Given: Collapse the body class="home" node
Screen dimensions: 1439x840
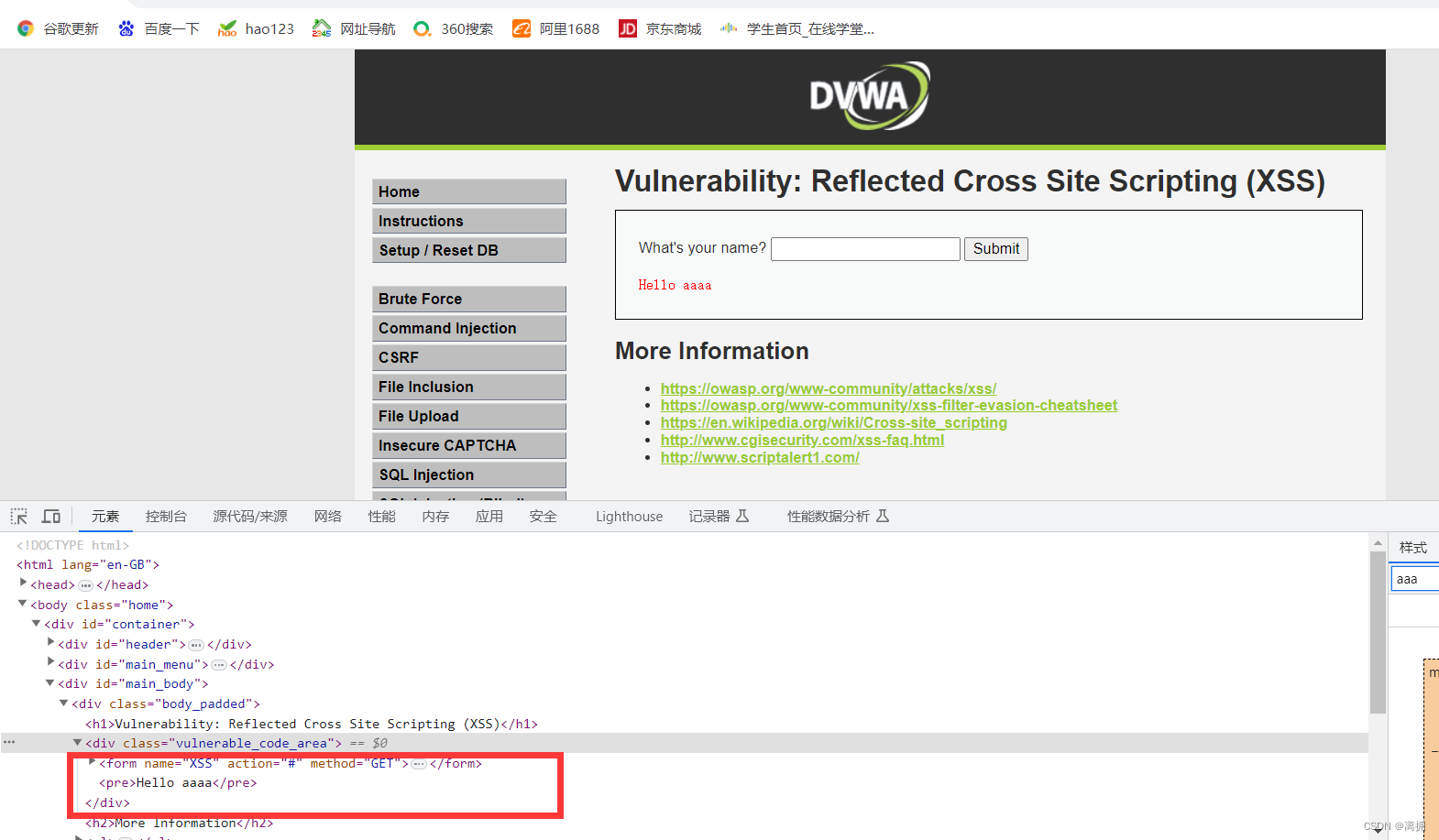Looking at the screenshot, I should [23, 604].
